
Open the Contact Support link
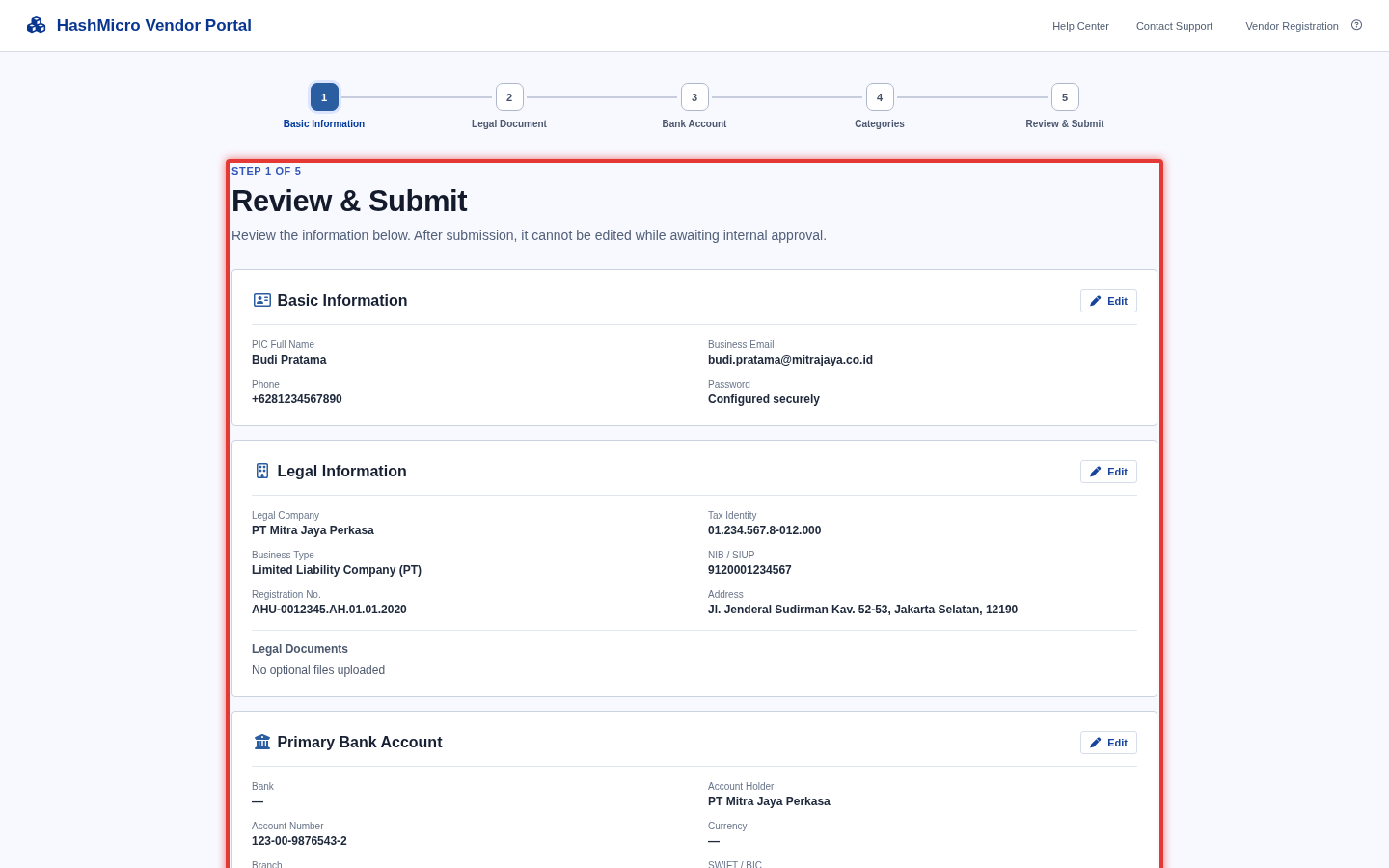tap(1174, 26)
